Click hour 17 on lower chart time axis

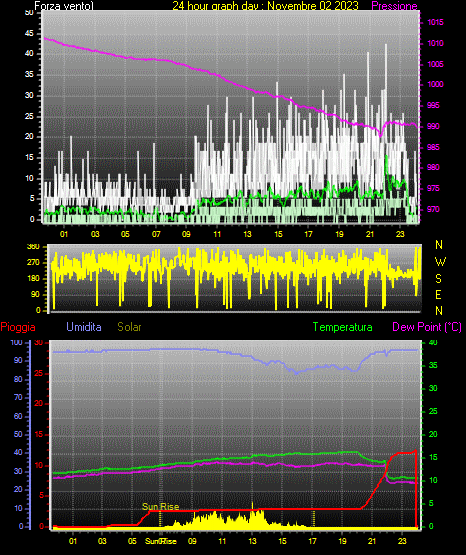point(312,541)
